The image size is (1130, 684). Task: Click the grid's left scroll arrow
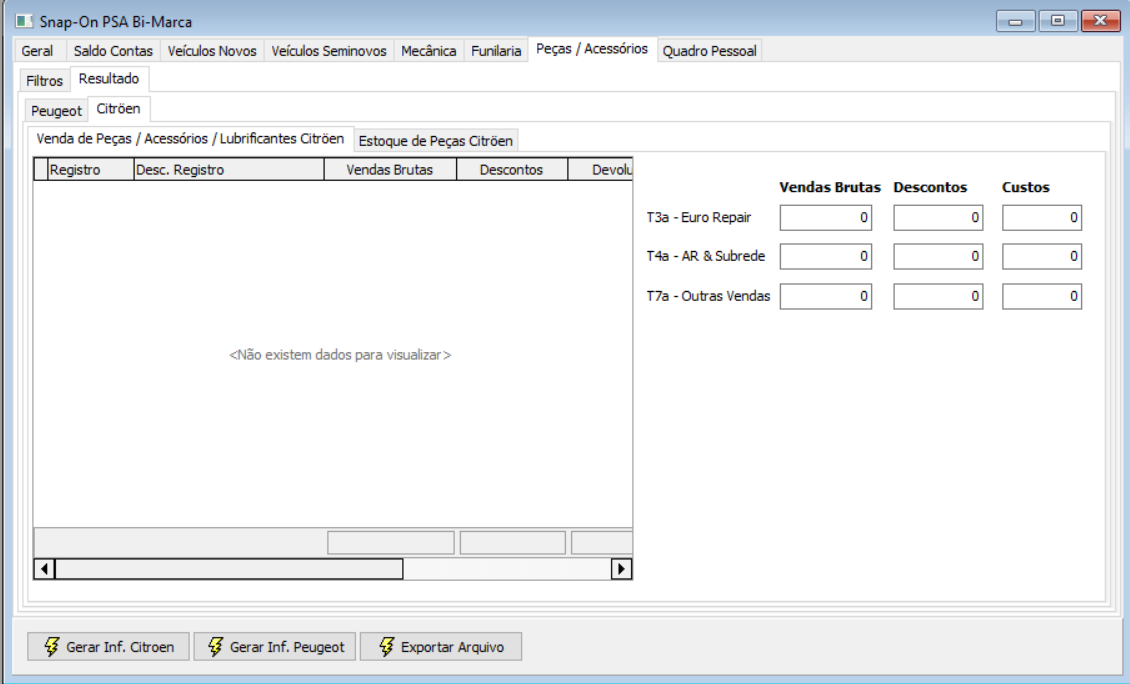pos(45,569)
